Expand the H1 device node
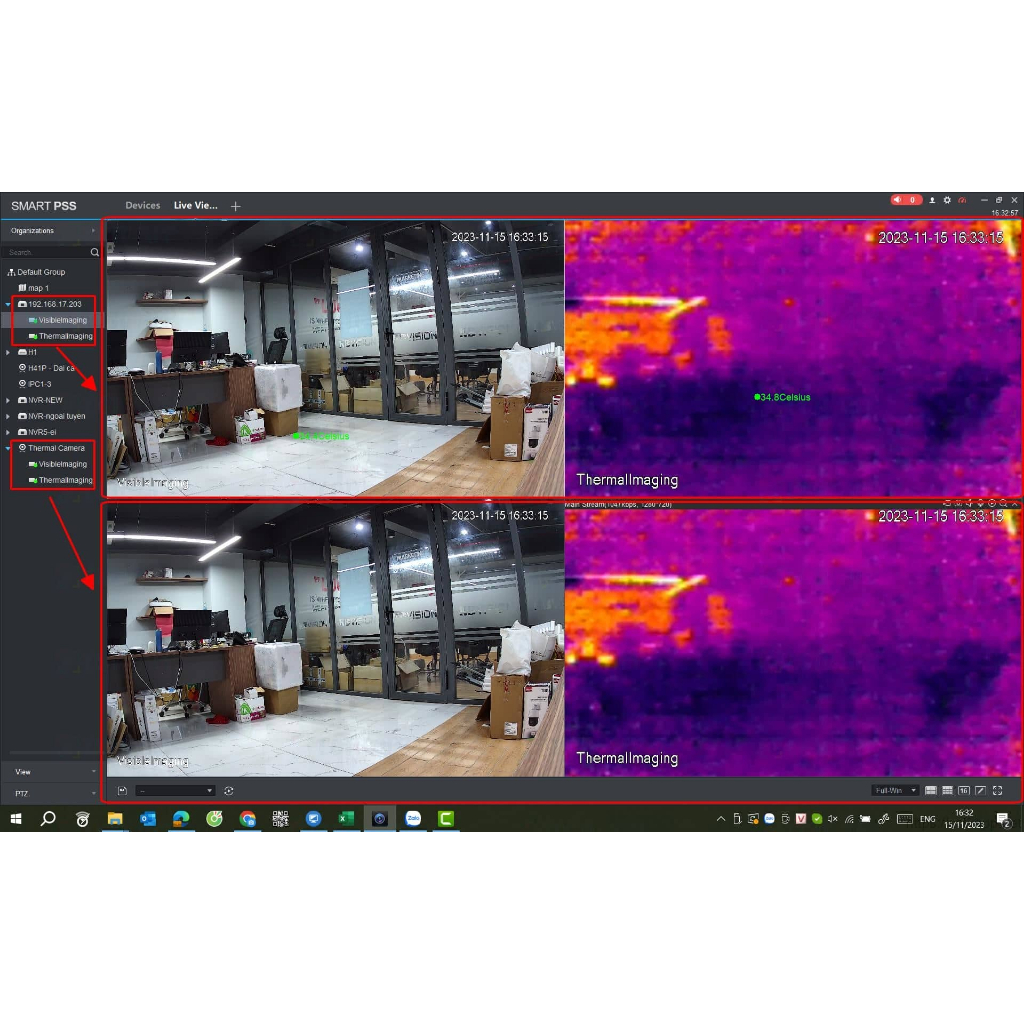Image resolution: width=1024 pixels, height=1024 pixels. (8, 352)
